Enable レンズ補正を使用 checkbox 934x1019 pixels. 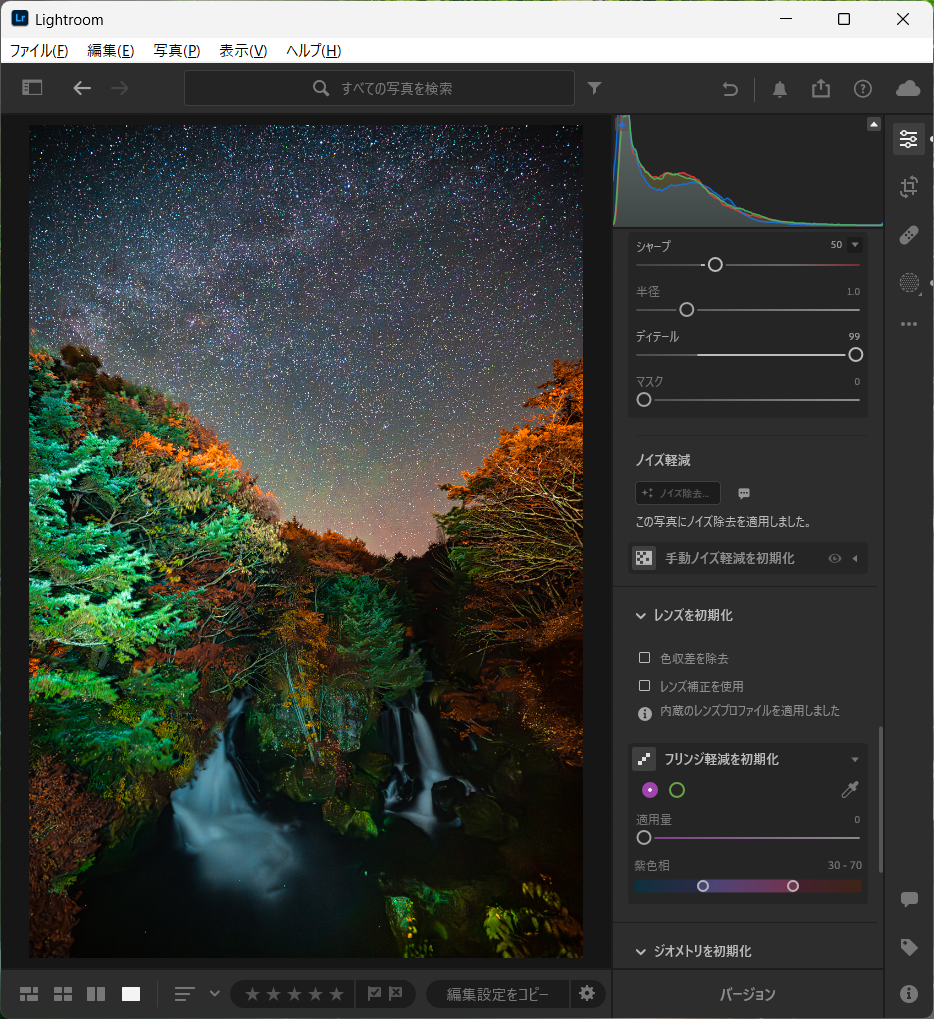(645, 686)
